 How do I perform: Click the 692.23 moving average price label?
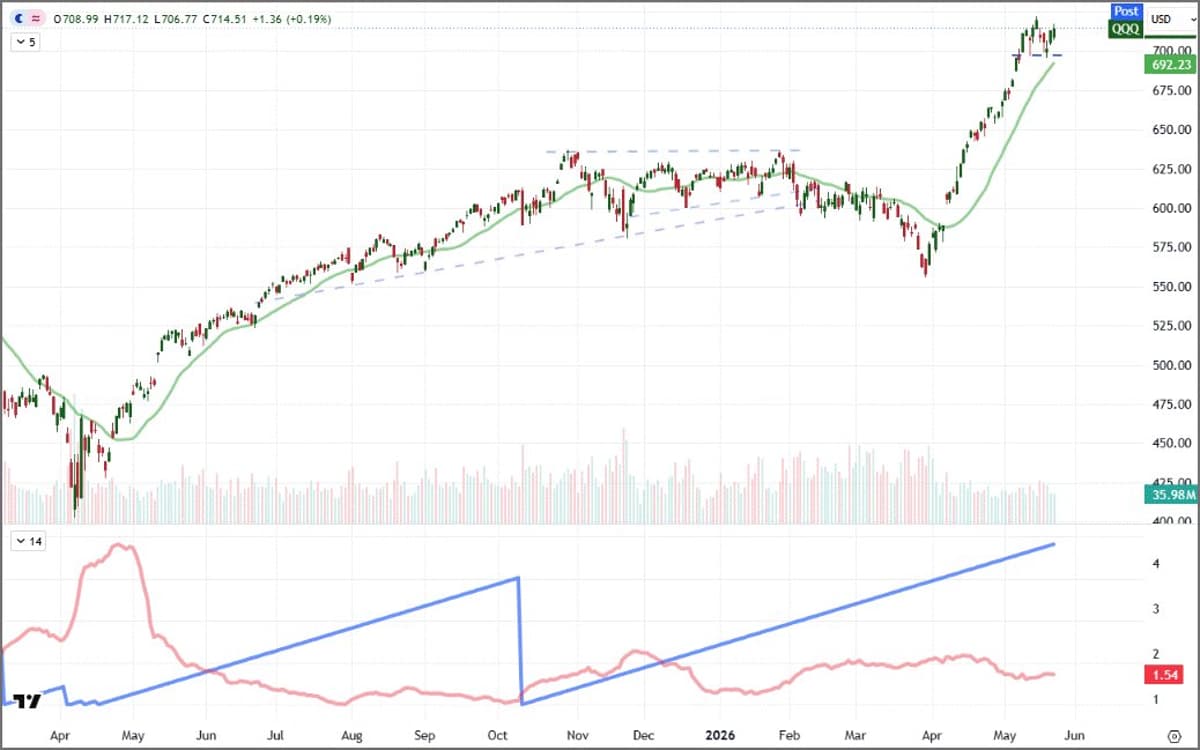tap(1170, 65)
